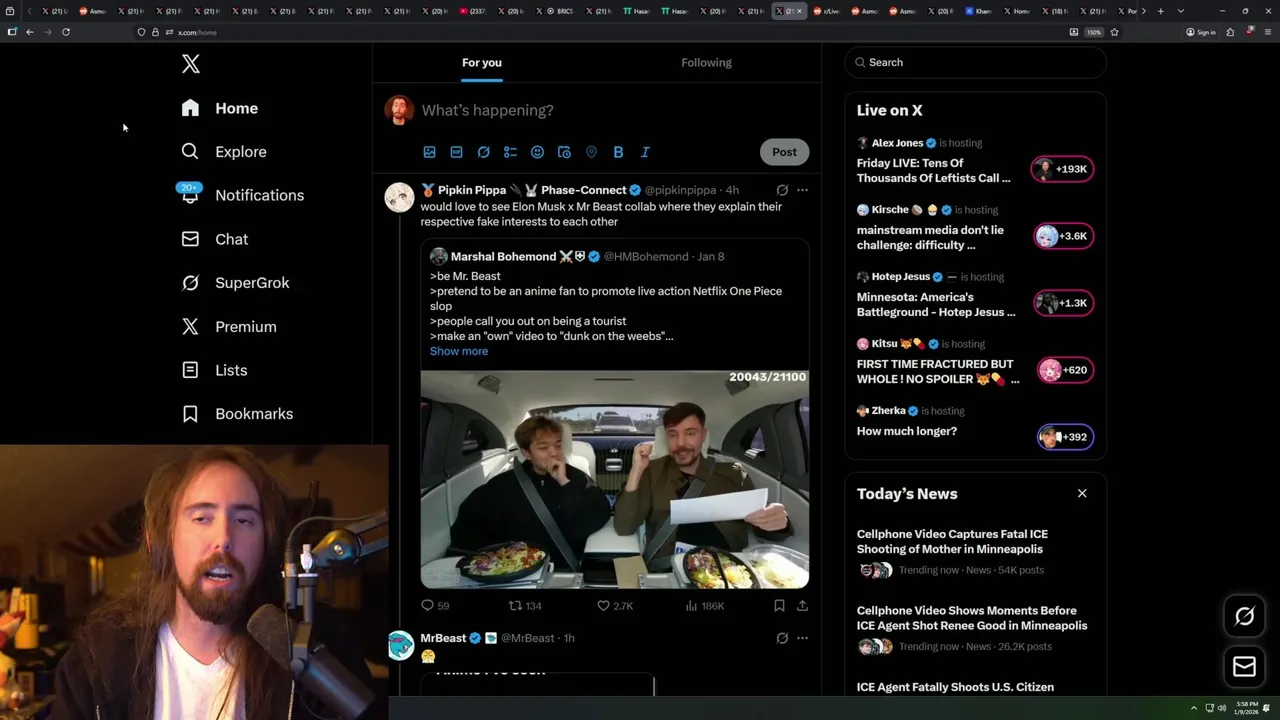This screenshot has width=1280, height=720.
Task: Open Chat in the sidebar
Action: pos(214,239)
